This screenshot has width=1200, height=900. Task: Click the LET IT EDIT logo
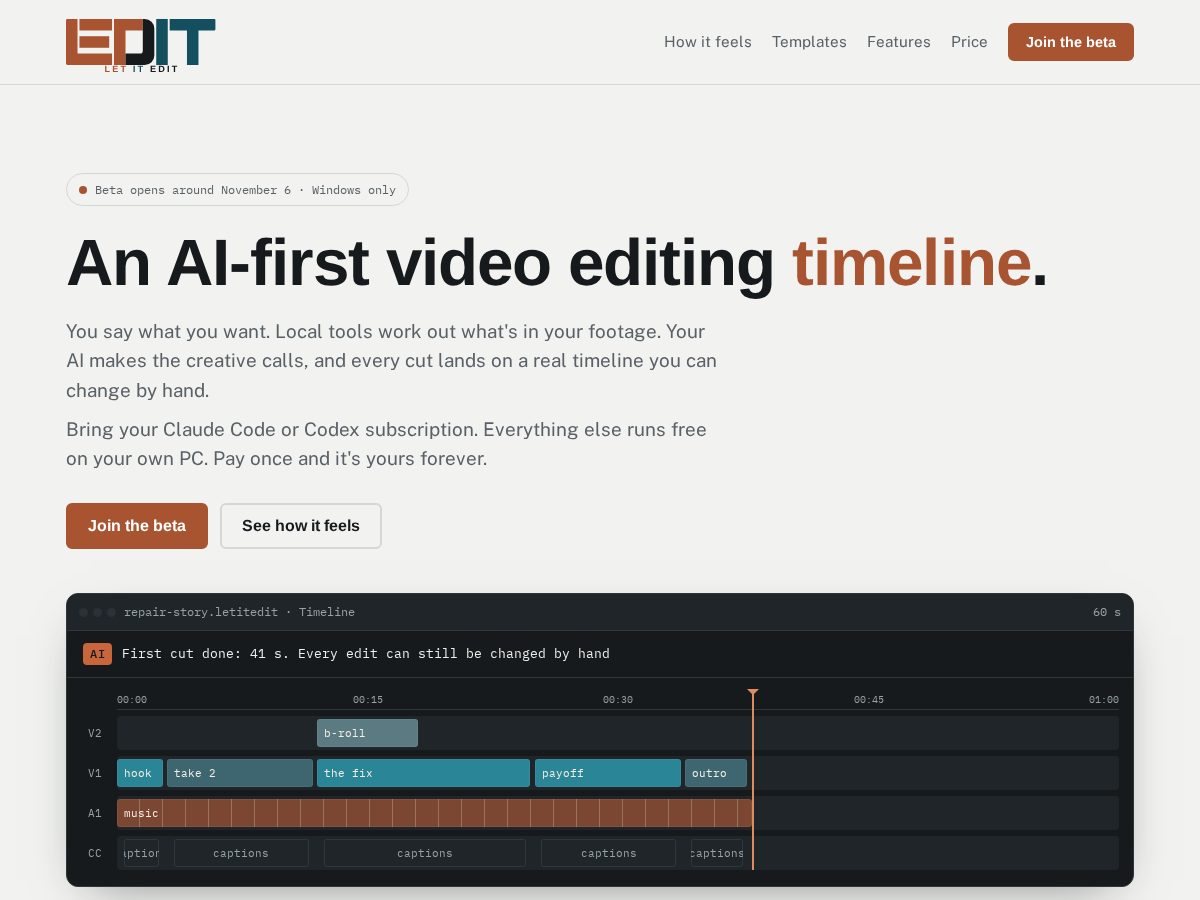[x=141, y=45]
